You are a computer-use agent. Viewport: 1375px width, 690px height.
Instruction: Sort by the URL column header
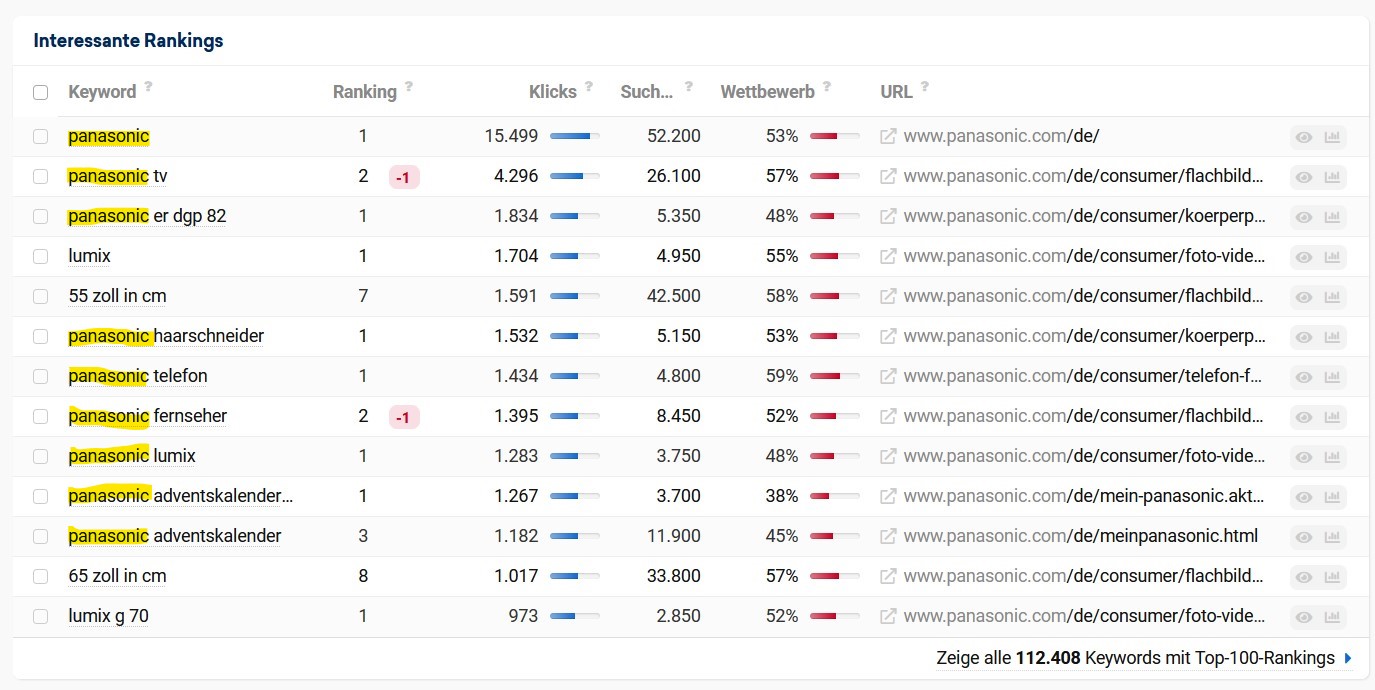(897, 92)
